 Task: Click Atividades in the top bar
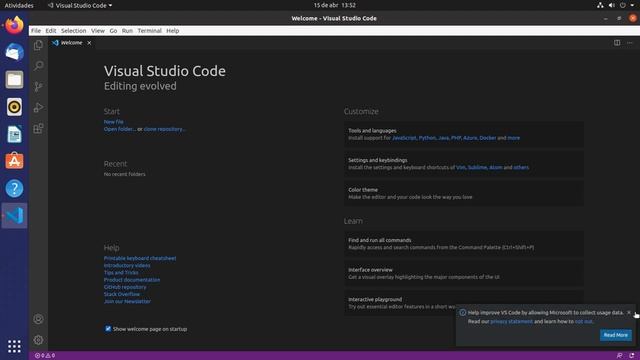pos(19,5)
